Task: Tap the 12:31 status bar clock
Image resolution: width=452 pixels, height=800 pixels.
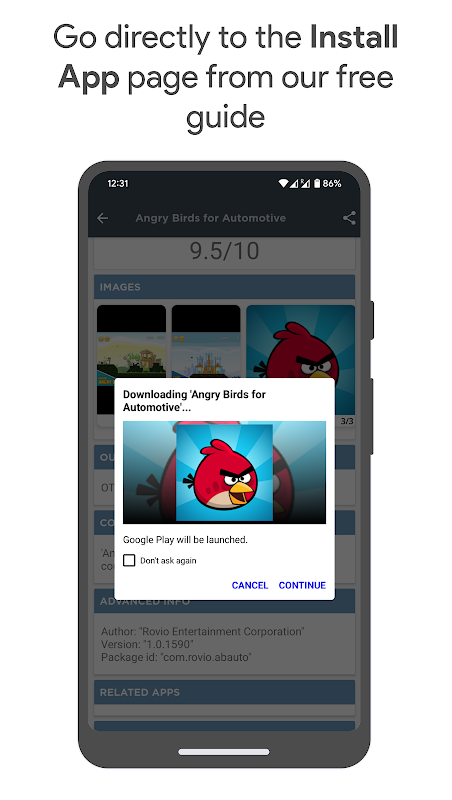Action: click(x=118, y=184)
